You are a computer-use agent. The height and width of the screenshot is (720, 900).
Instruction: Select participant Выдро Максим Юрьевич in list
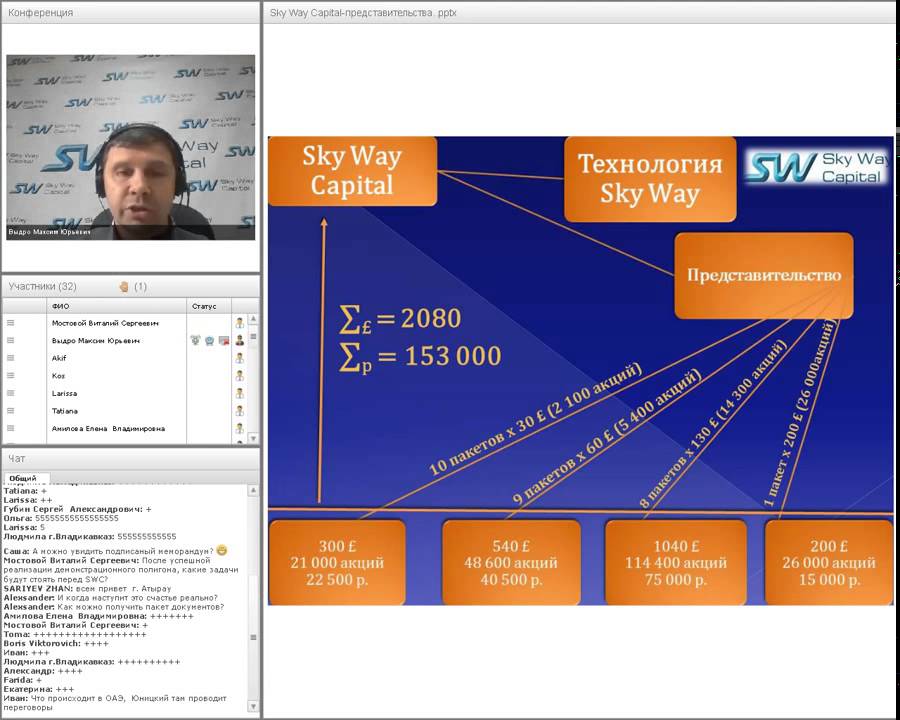click(x=96, y=340)
